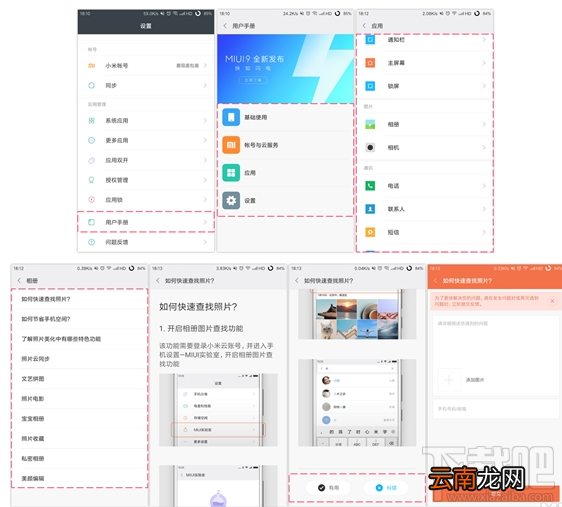Open topic 照片收藏

point(79,439)
